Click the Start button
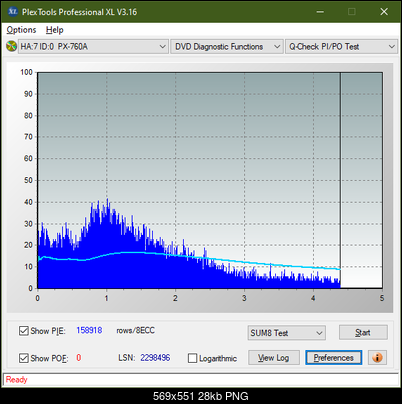402x404 pixels. [363, 333]
